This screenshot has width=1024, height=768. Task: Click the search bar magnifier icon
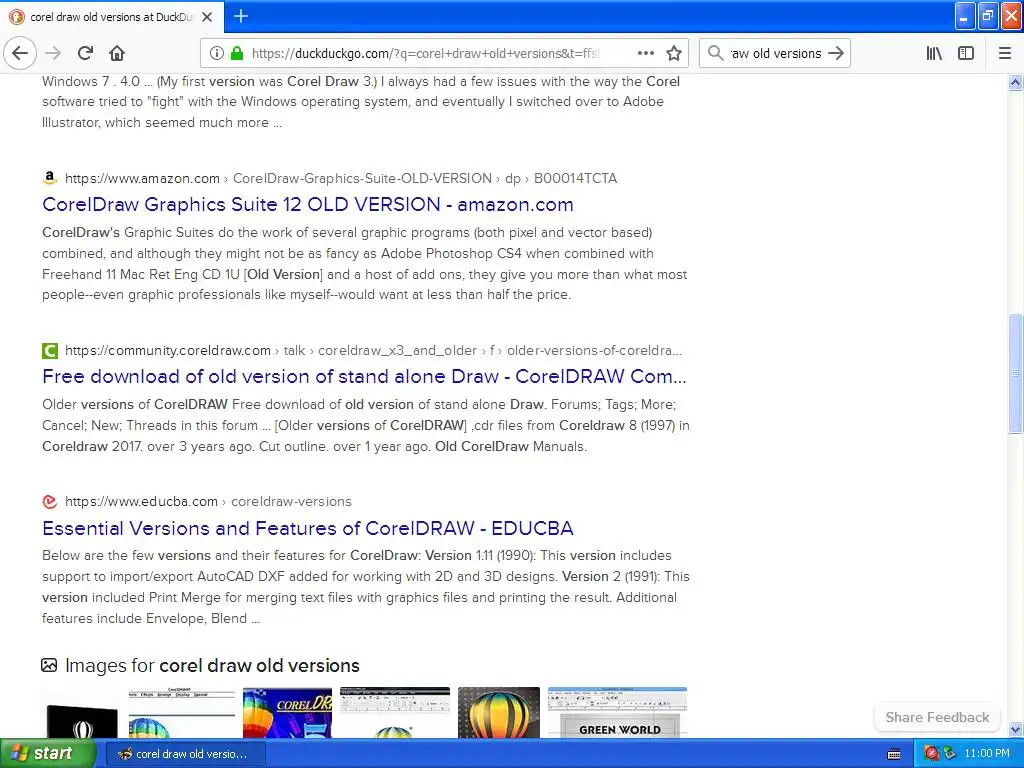[x=716, y=53]
